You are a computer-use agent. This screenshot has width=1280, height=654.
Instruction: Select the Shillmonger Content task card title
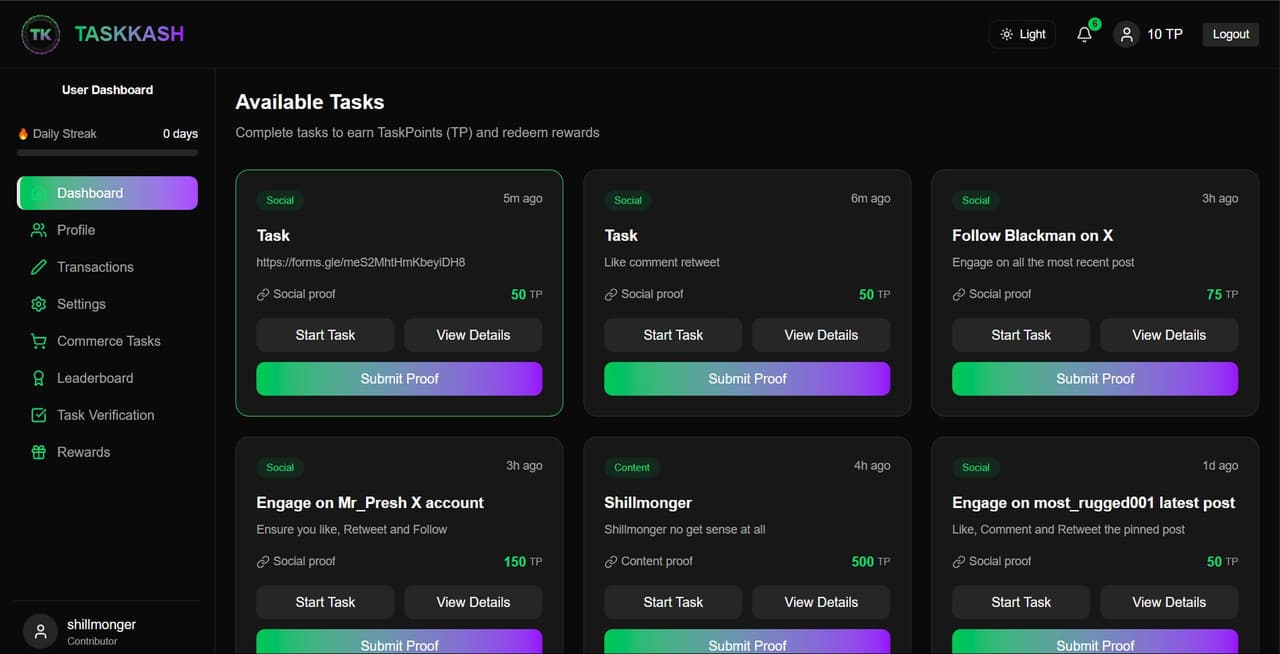[x=648, y=503]
